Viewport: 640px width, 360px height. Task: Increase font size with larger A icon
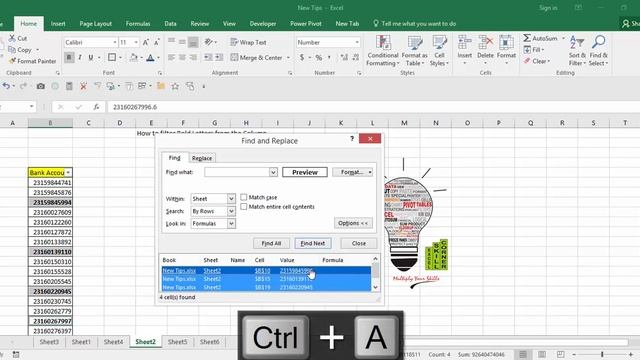(x=146, y=42)
